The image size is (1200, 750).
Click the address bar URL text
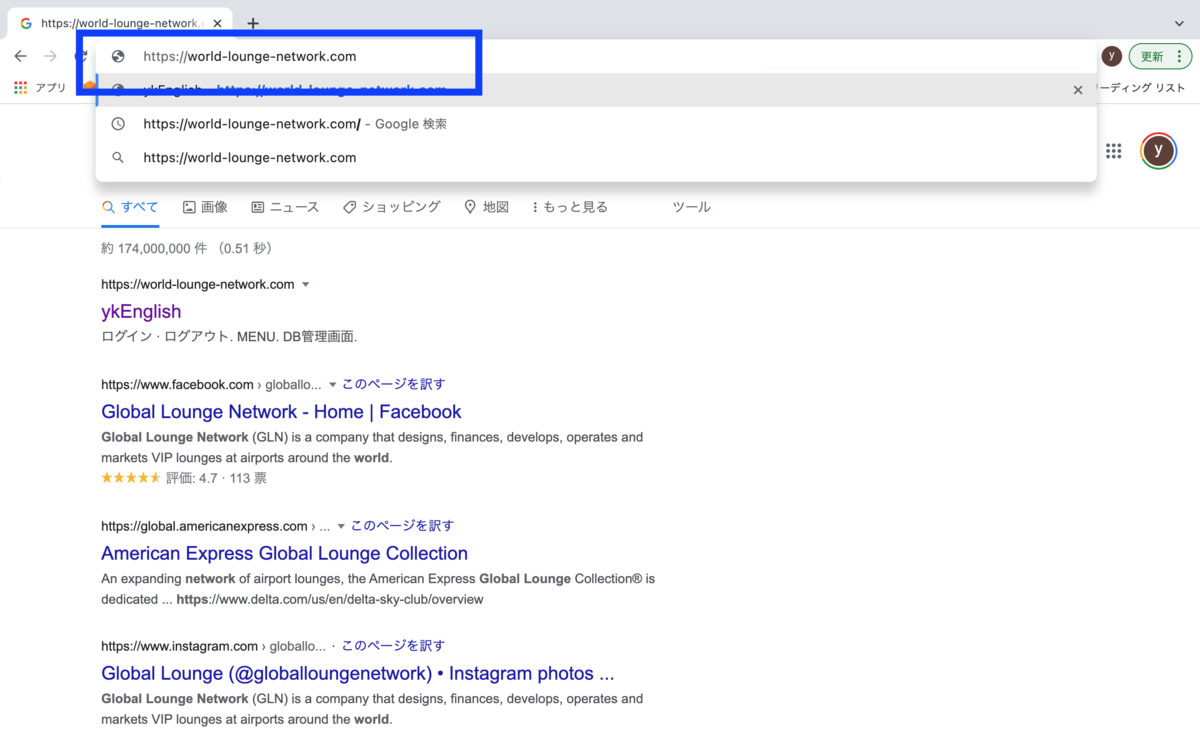(250, 56)
